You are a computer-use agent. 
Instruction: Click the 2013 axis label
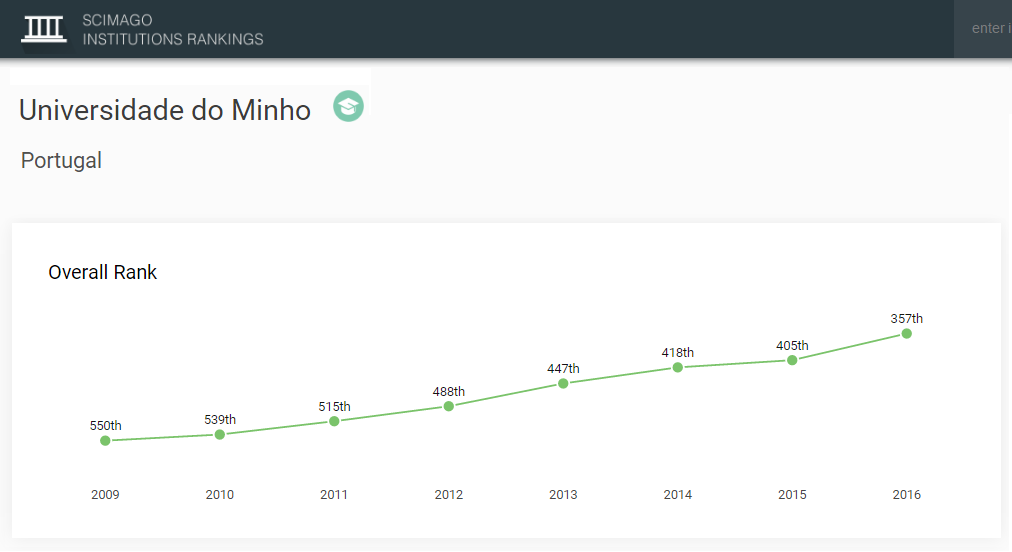coord(563,495)
